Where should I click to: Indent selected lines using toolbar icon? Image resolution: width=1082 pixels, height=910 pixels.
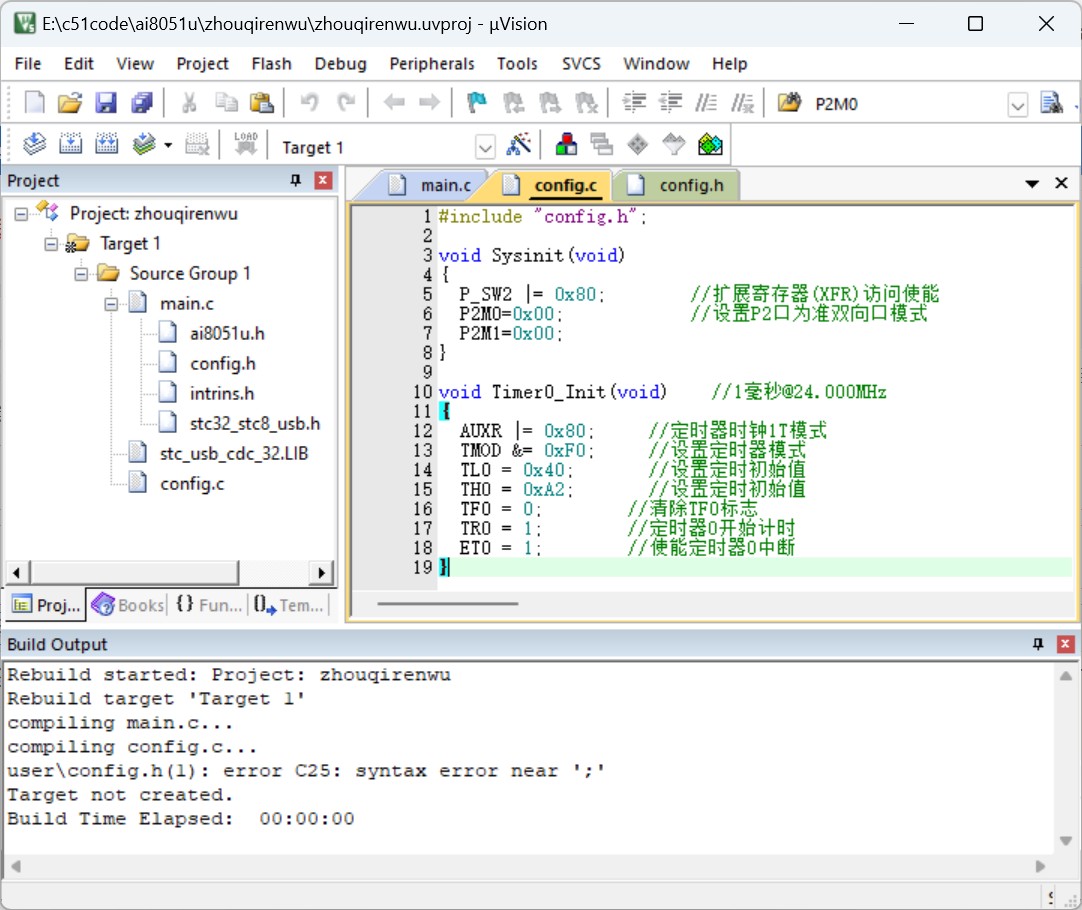tap(634, 103)
